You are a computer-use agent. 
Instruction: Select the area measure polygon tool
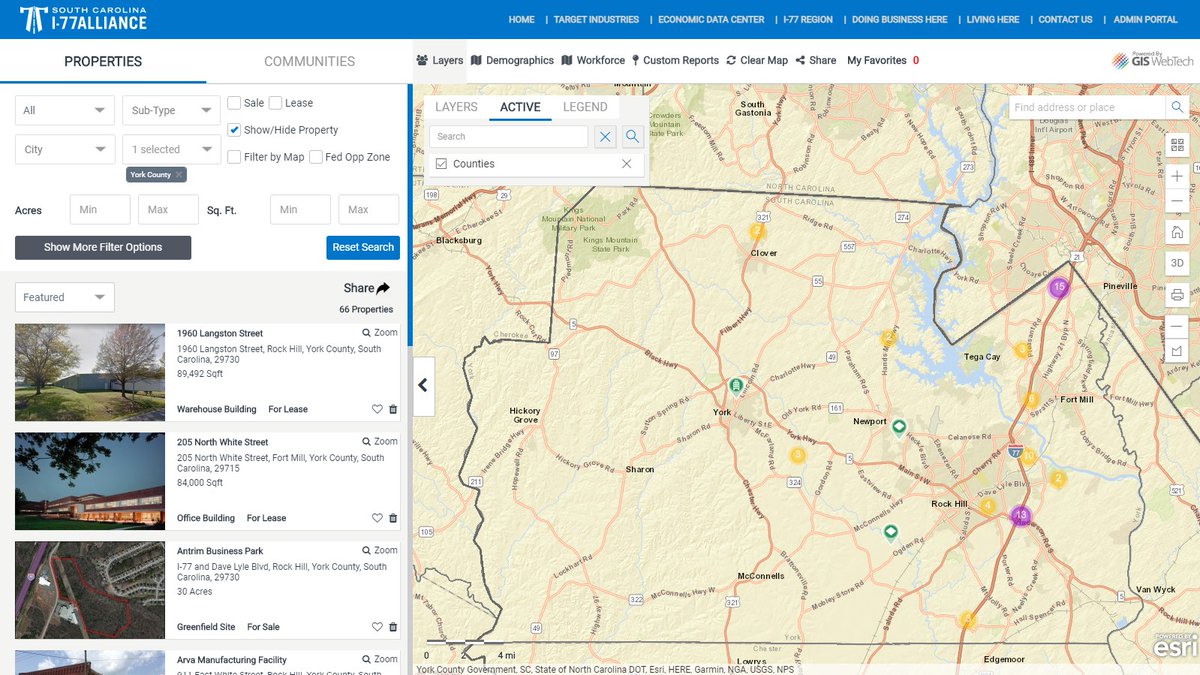coord(1177,351)
